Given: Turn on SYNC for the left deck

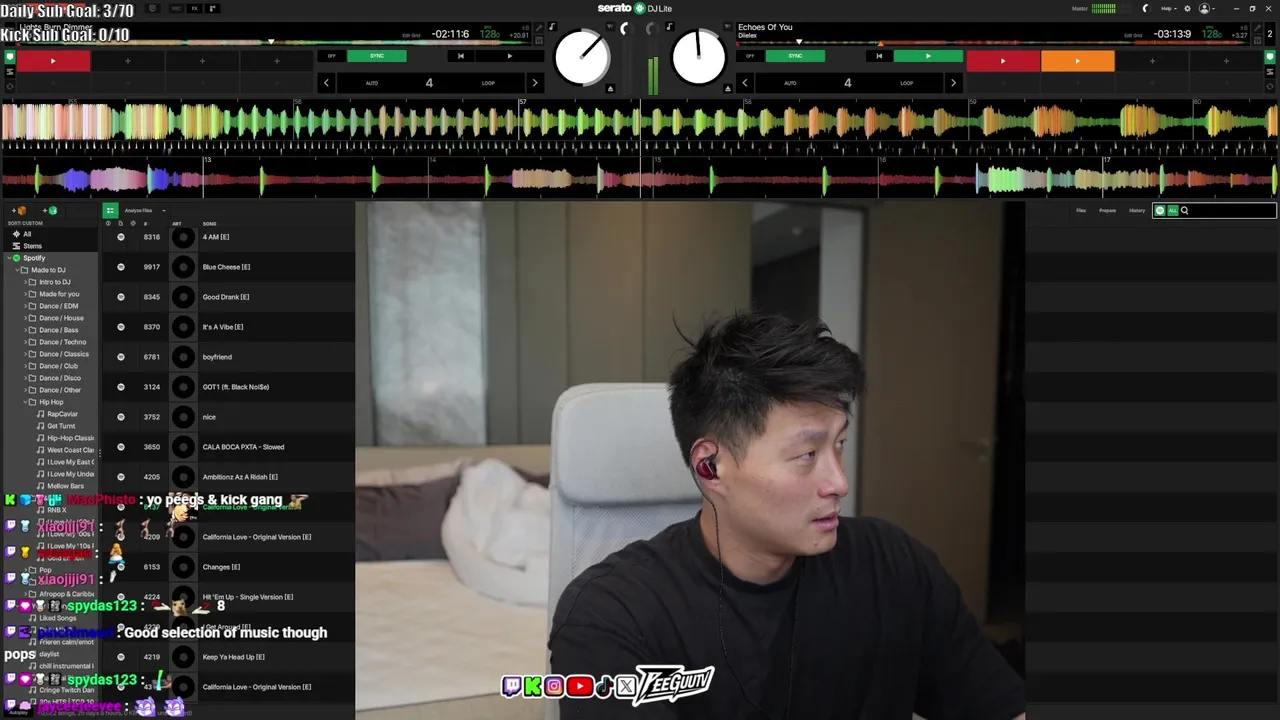Looking at the screenshot, I should point(376,56).
